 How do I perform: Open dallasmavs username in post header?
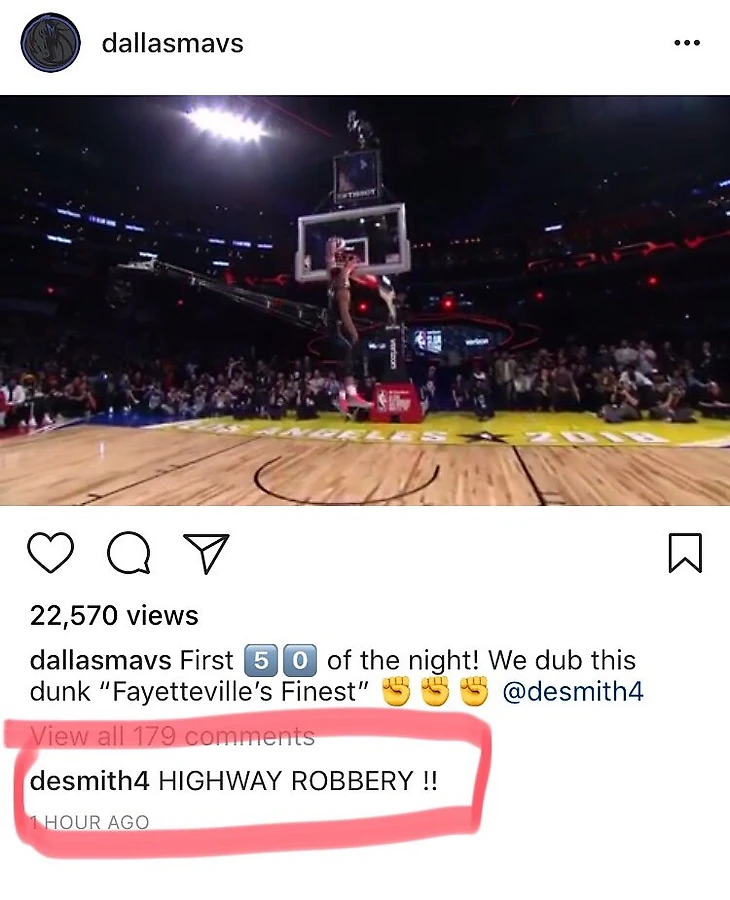[173, 44]
